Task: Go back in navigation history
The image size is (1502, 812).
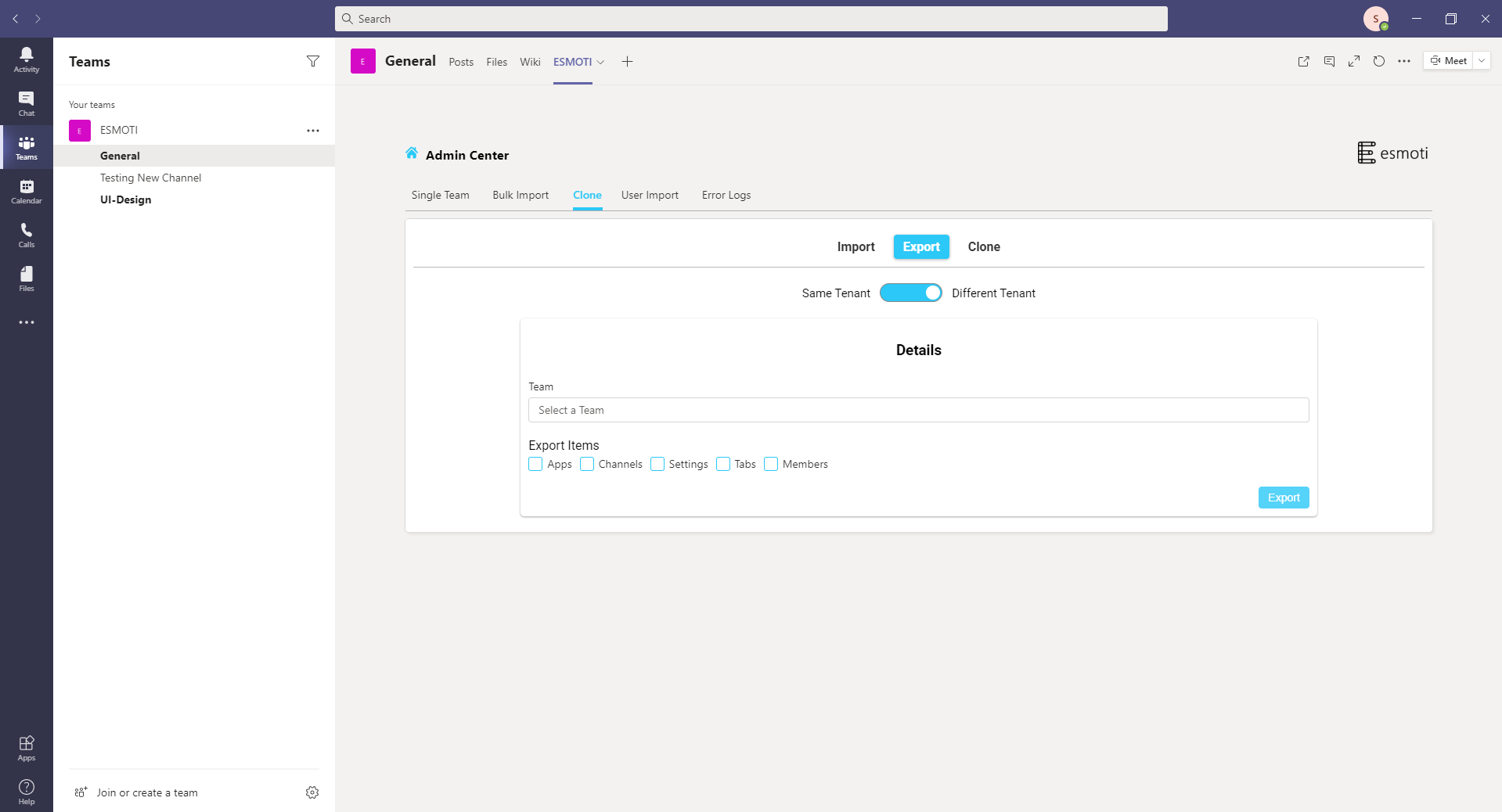Action: click(x=16, y=19)
